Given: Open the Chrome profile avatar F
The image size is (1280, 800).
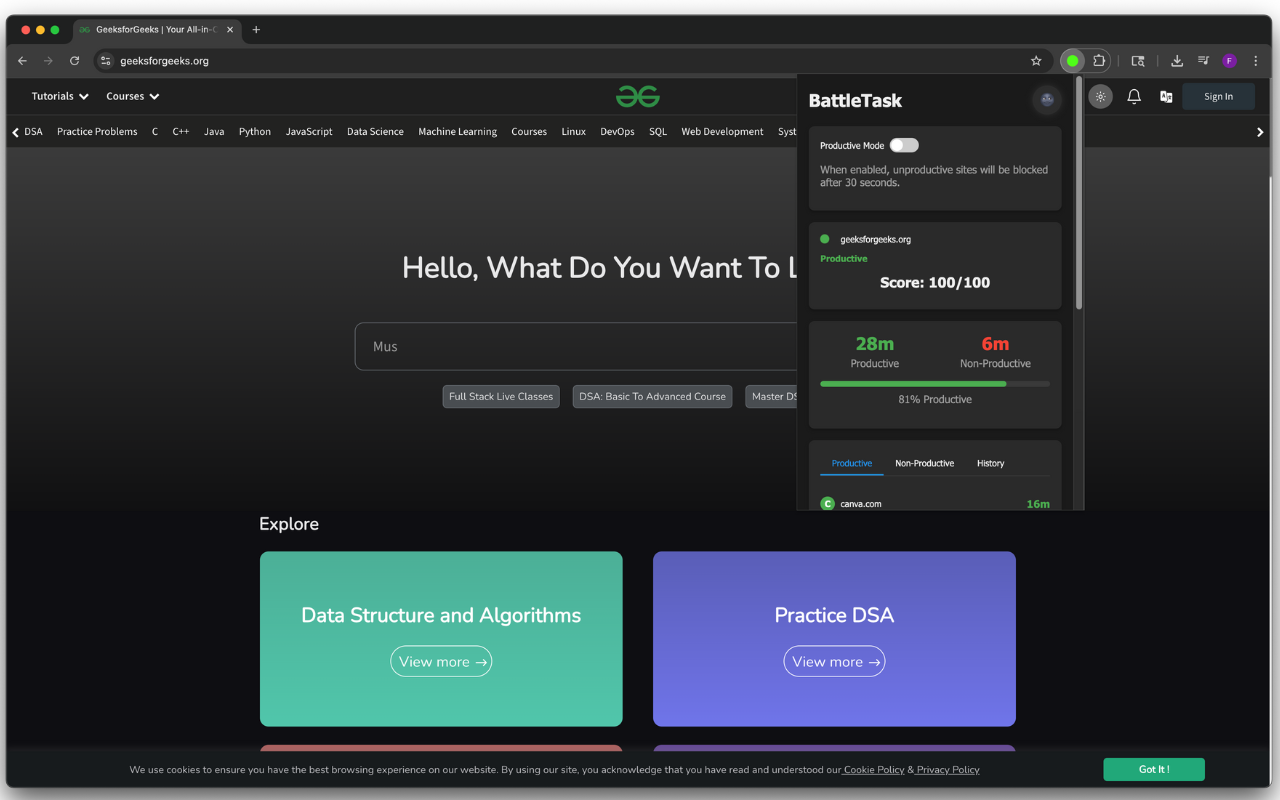Looking at the screenshot, I should point(1229,61).
